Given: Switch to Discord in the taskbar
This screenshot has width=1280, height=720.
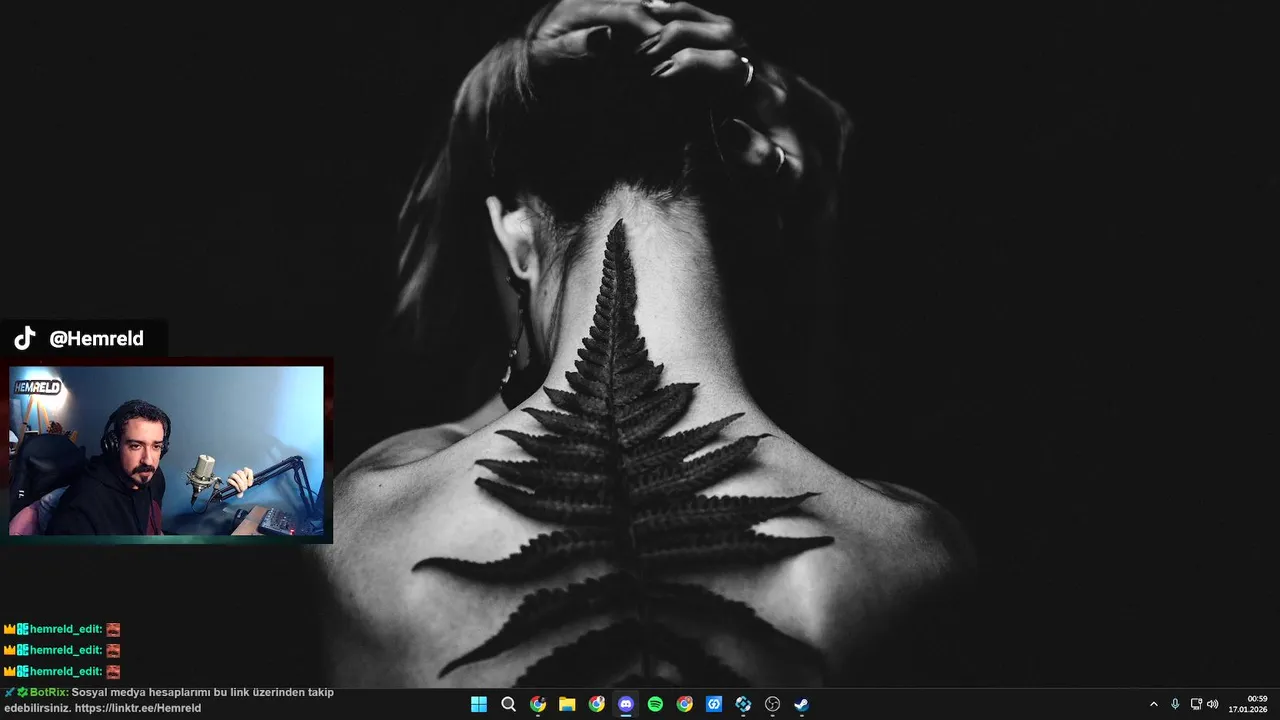Looking at the screenshot, I should point(626,704).
